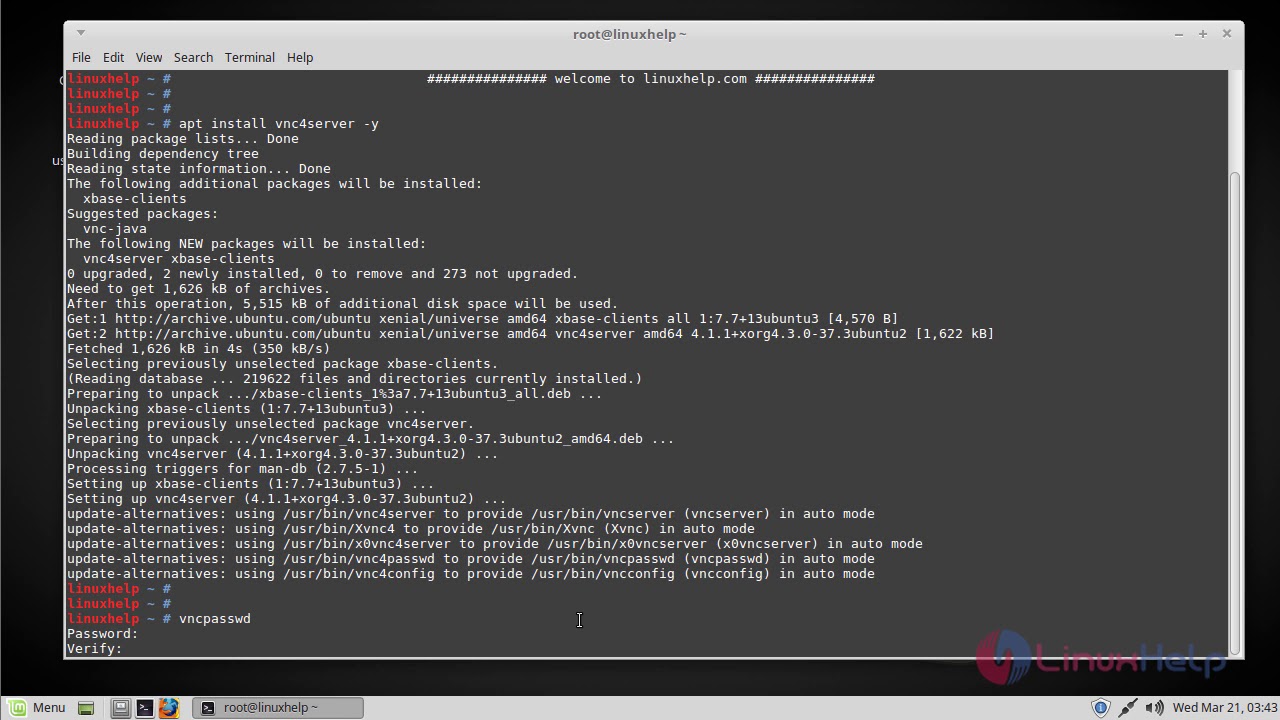The image size is (1280, 720).
Task: Click the 'root@linuxhelp ~' window title text
Action: point(630,34)
